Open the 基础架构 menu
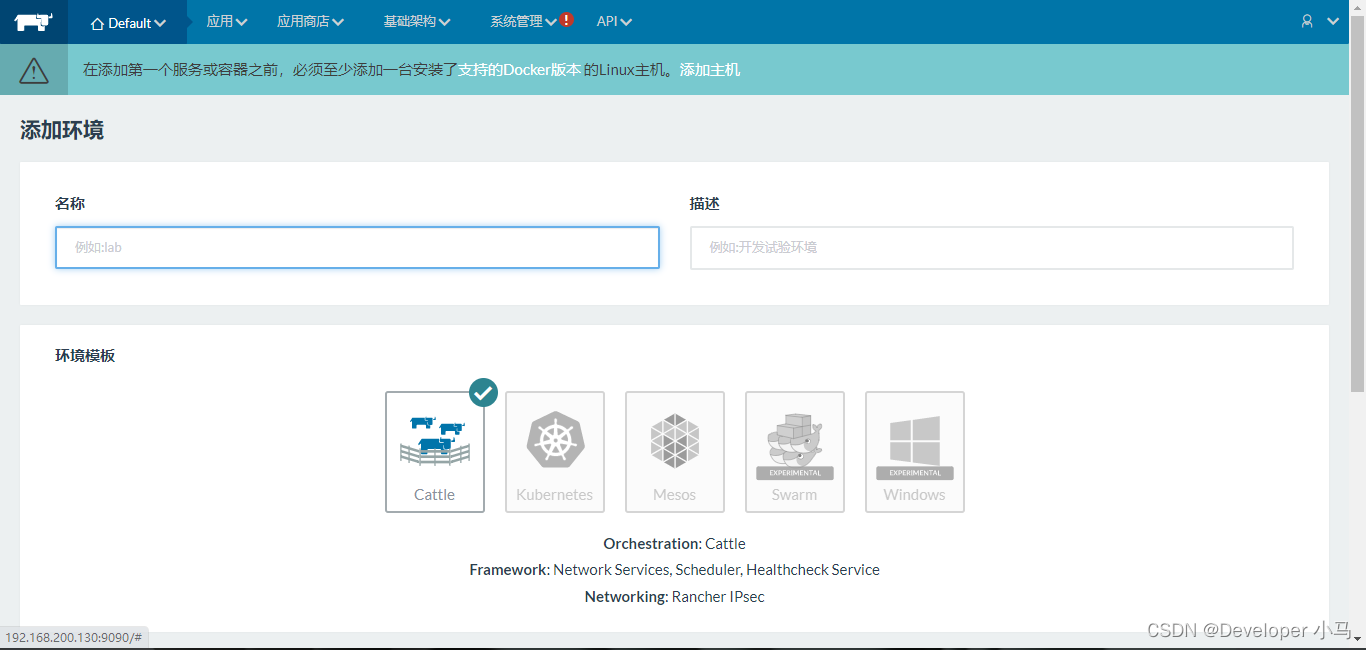This screenshot has height=650, width=1366. [x=417, y=22]
